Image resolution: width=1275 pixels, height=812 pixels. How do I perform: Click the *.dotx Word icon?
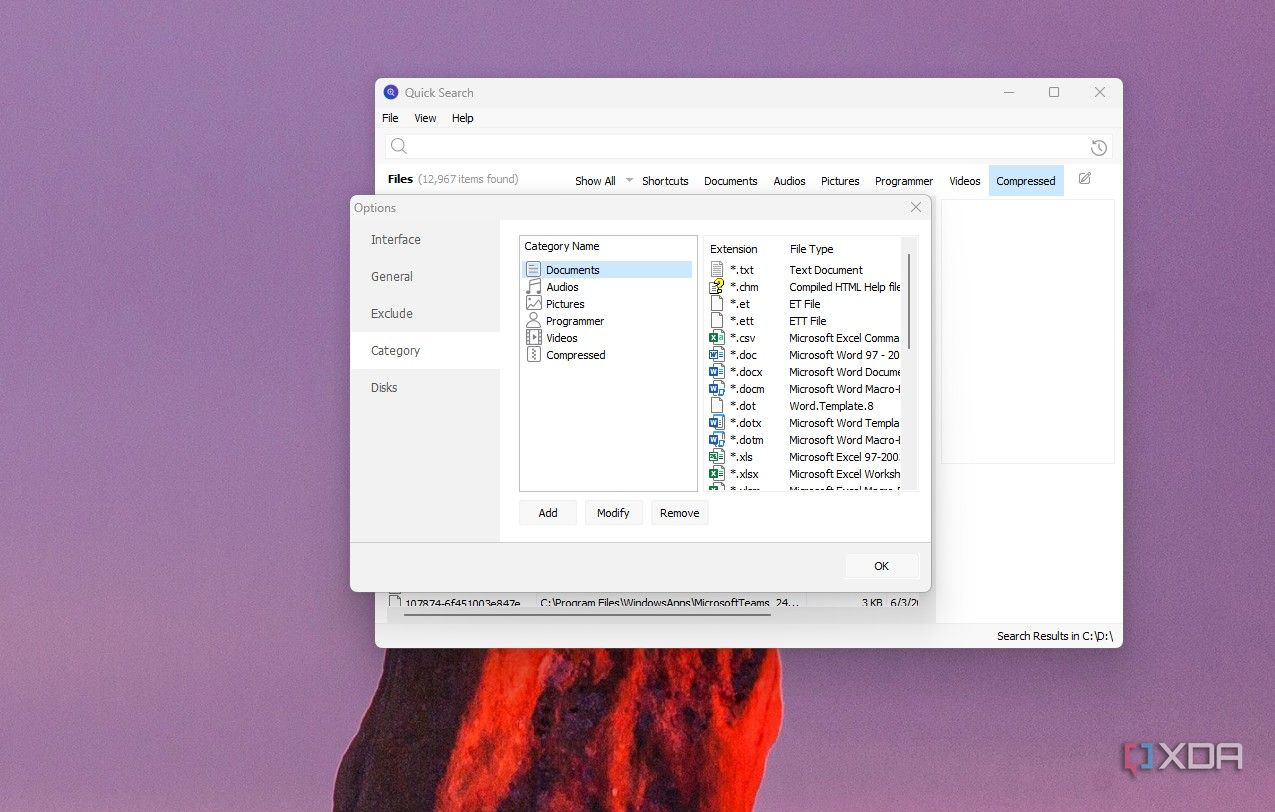click(716, 423)
